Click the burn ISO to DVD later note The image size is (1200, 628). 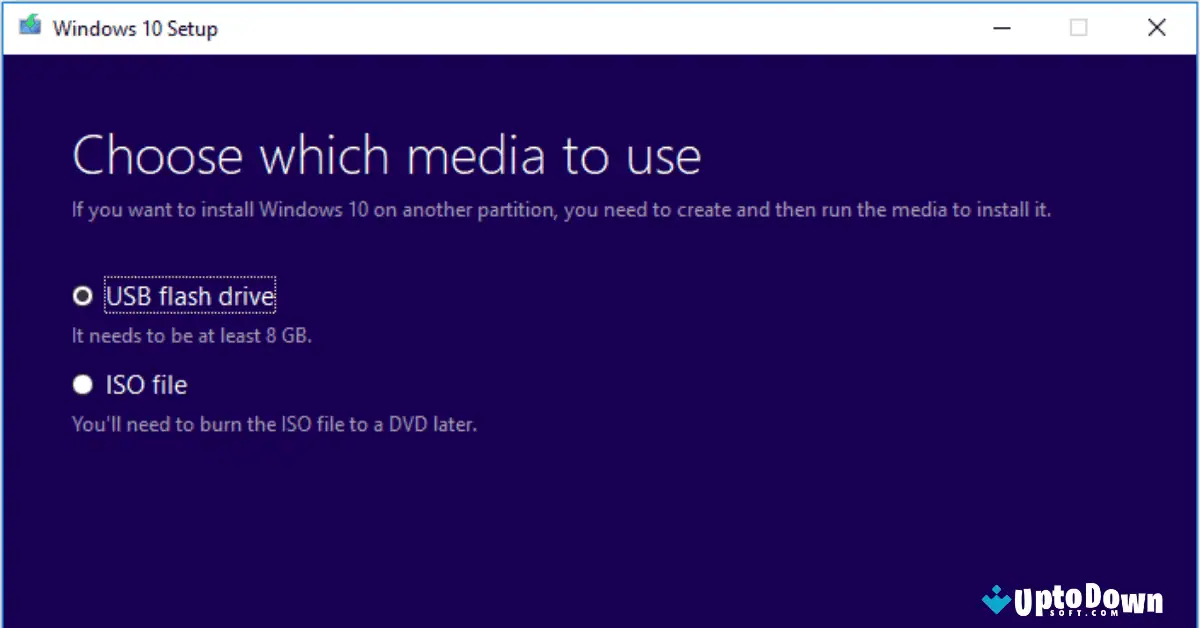point(273,423)
